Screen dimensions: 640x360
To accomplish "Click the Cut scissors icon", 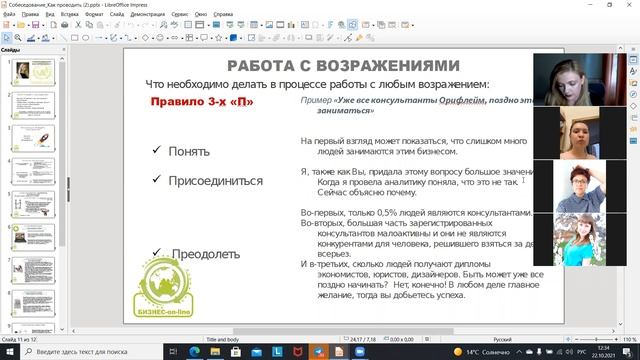I will click(78, 25).
